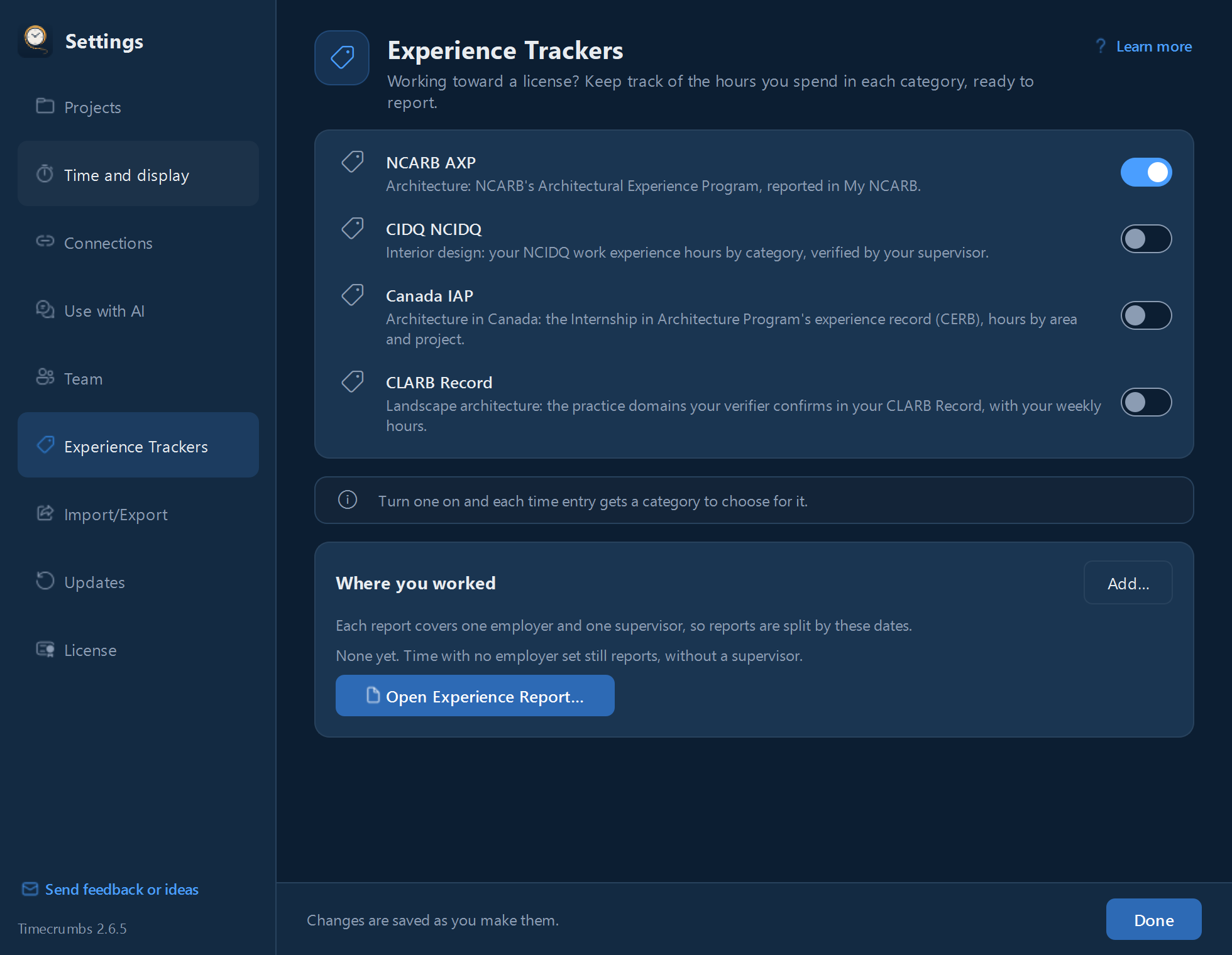Click the Done button
Image resolution: width=1232 pixels, height=955 pixels.
(x=1153, y=920)
